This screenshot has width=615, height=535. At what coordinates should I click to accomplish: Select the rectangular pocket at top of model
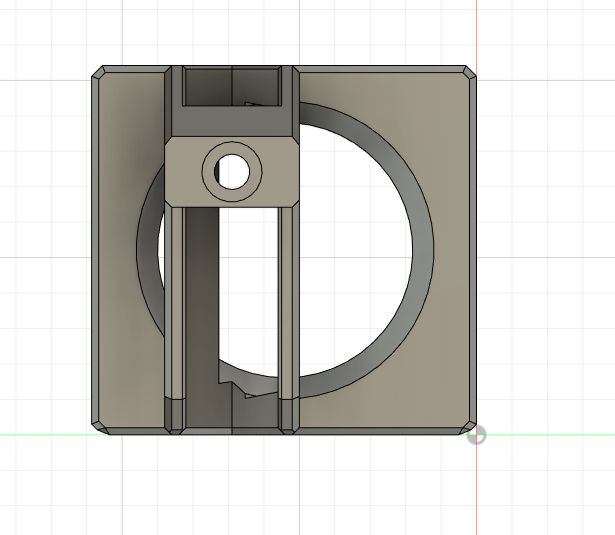(232, 86)
